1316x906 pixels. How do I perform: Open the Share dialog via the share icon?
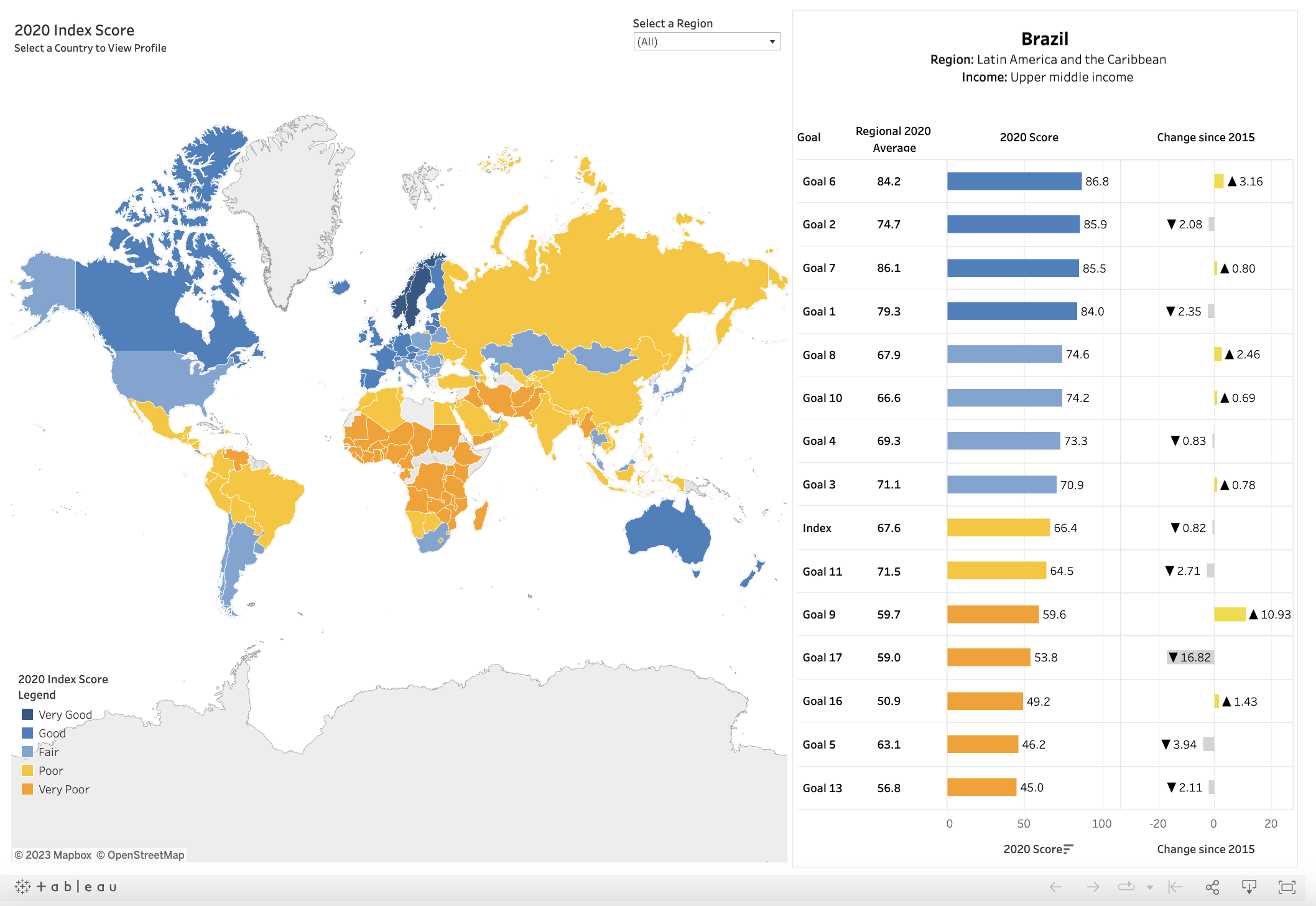[1212, 887]
